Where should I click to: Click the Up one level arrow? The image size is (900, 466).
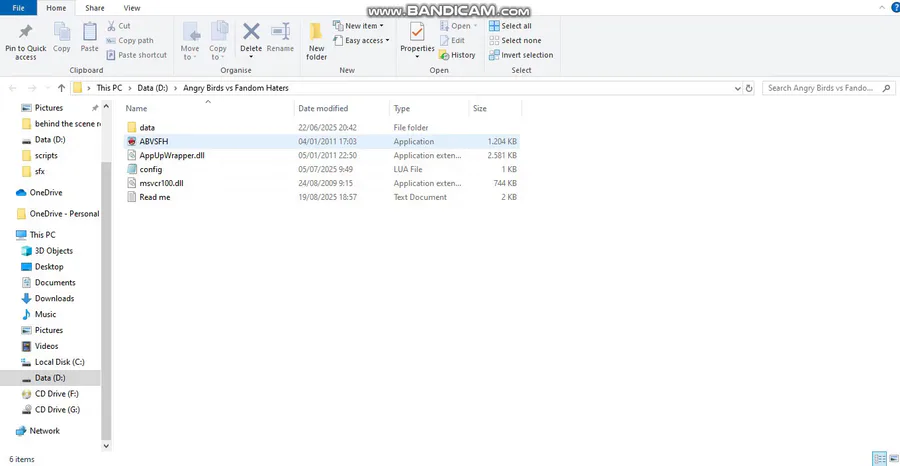[61, 88]
